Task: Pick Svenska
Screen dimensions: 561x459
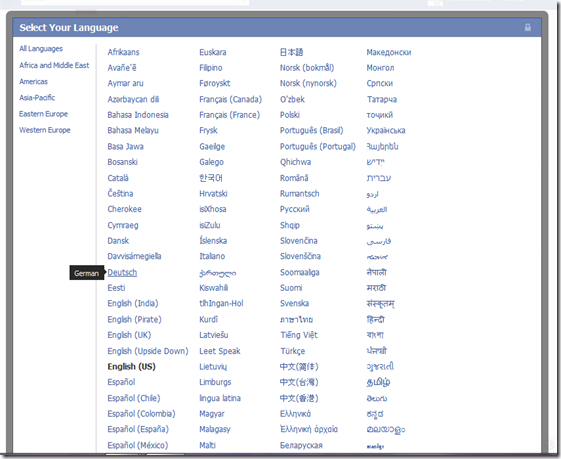Action: coord(294,303)
